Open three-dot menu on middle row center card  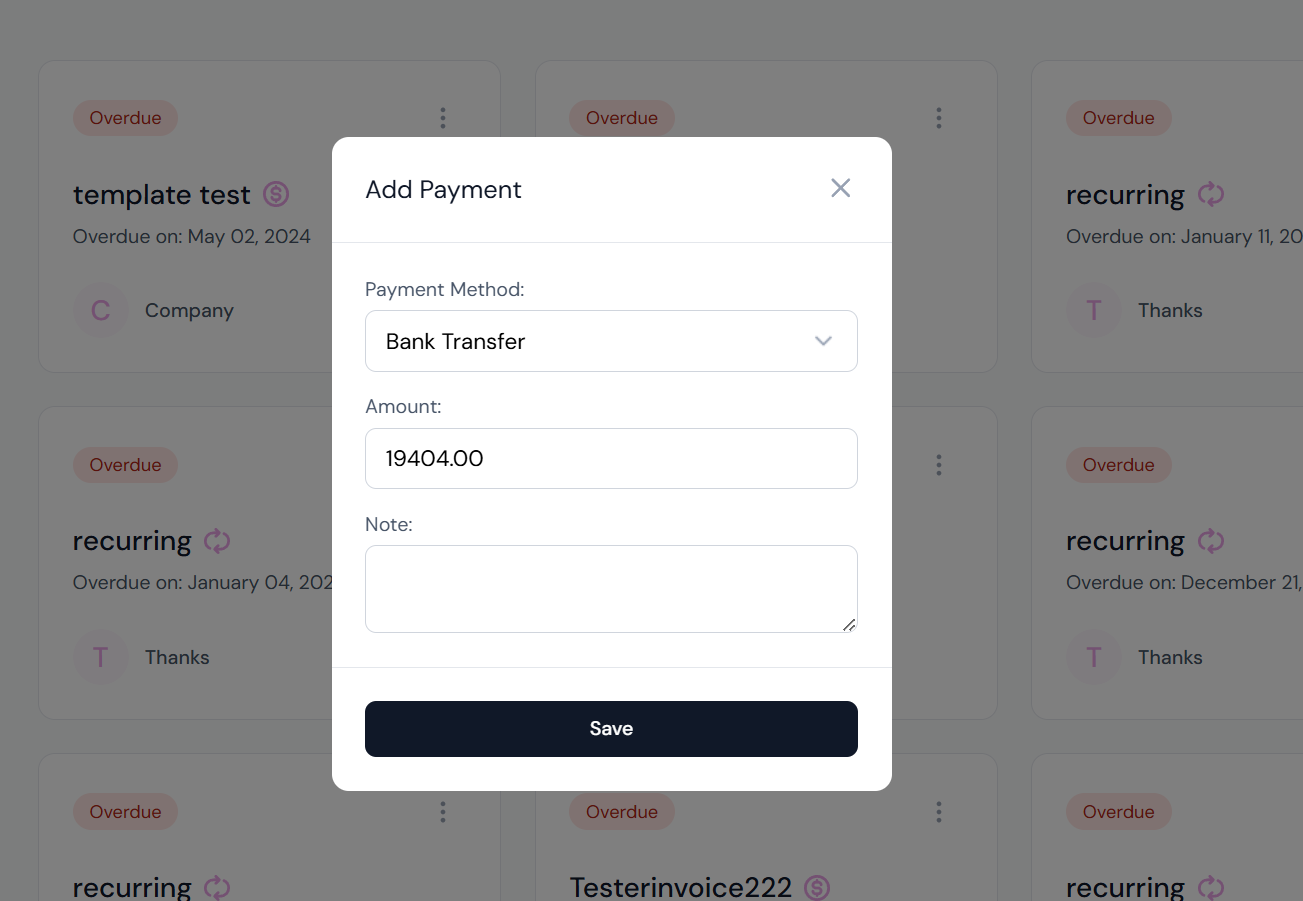939,465
